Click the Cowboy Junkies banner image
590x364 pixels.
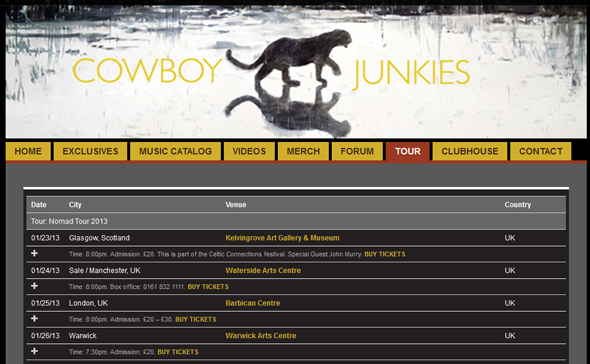coord(296,72)
